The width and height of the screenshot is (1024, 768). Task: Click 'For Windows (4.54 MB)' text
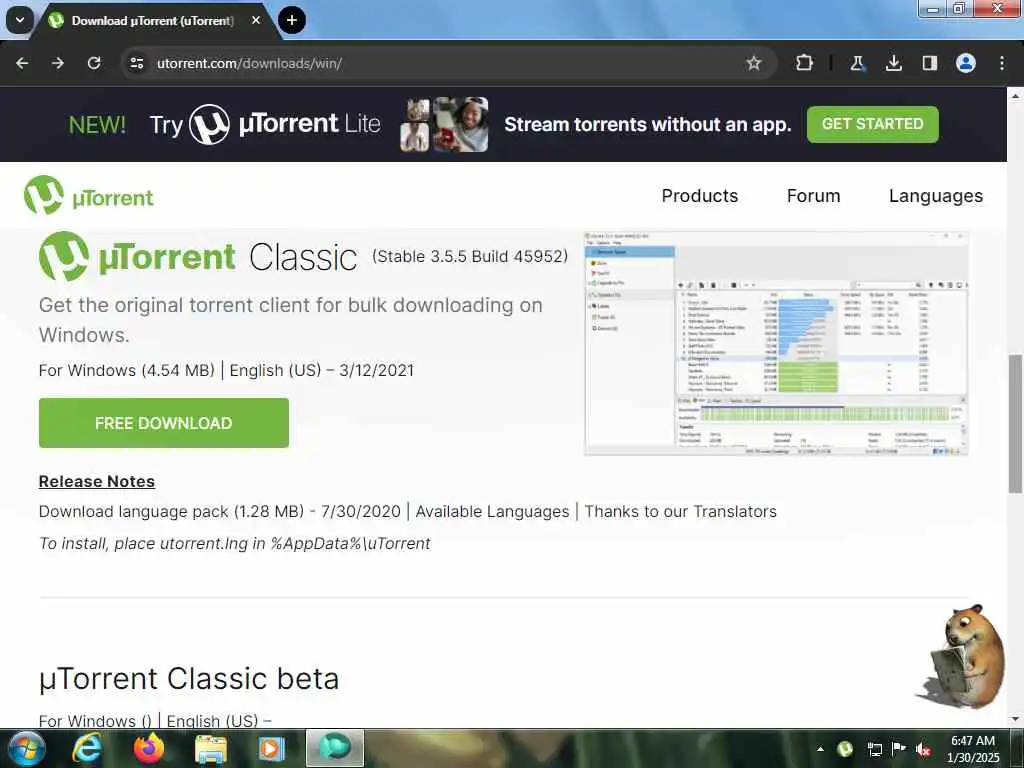(x=127, y=370)
